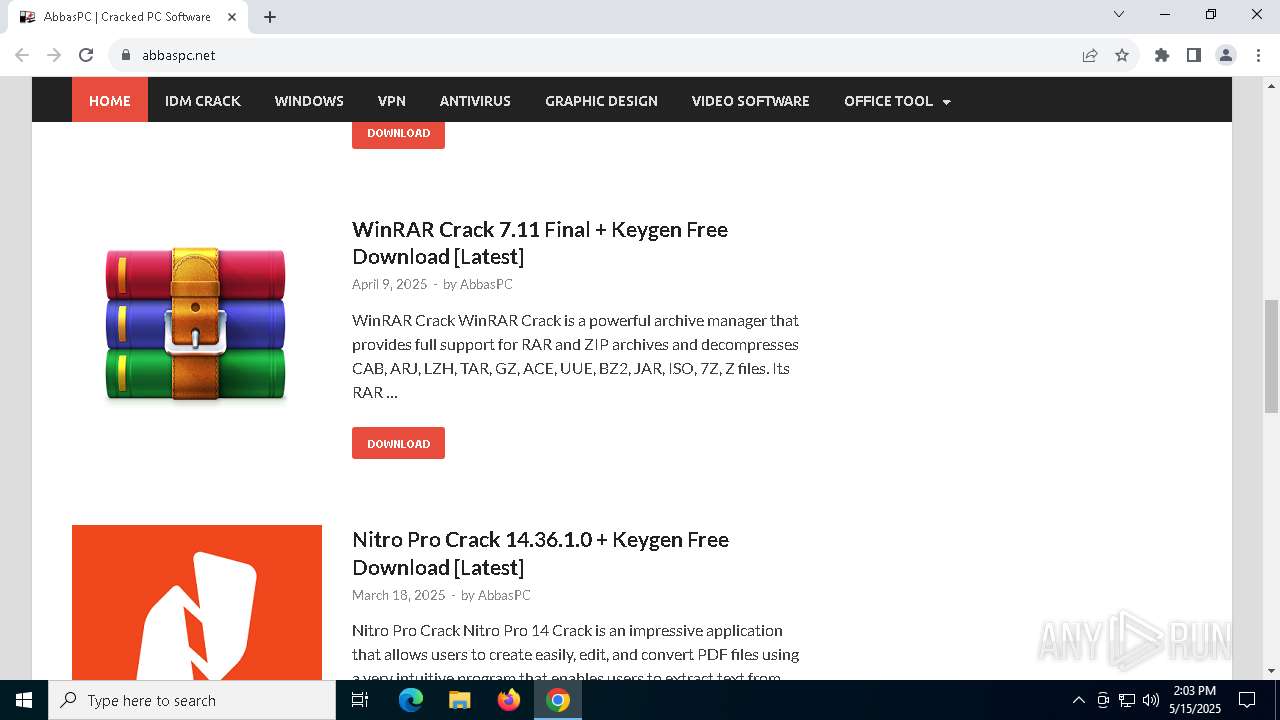
Task: Click the DOWNLOAD button below the nav bar
Action: [398, 133]
